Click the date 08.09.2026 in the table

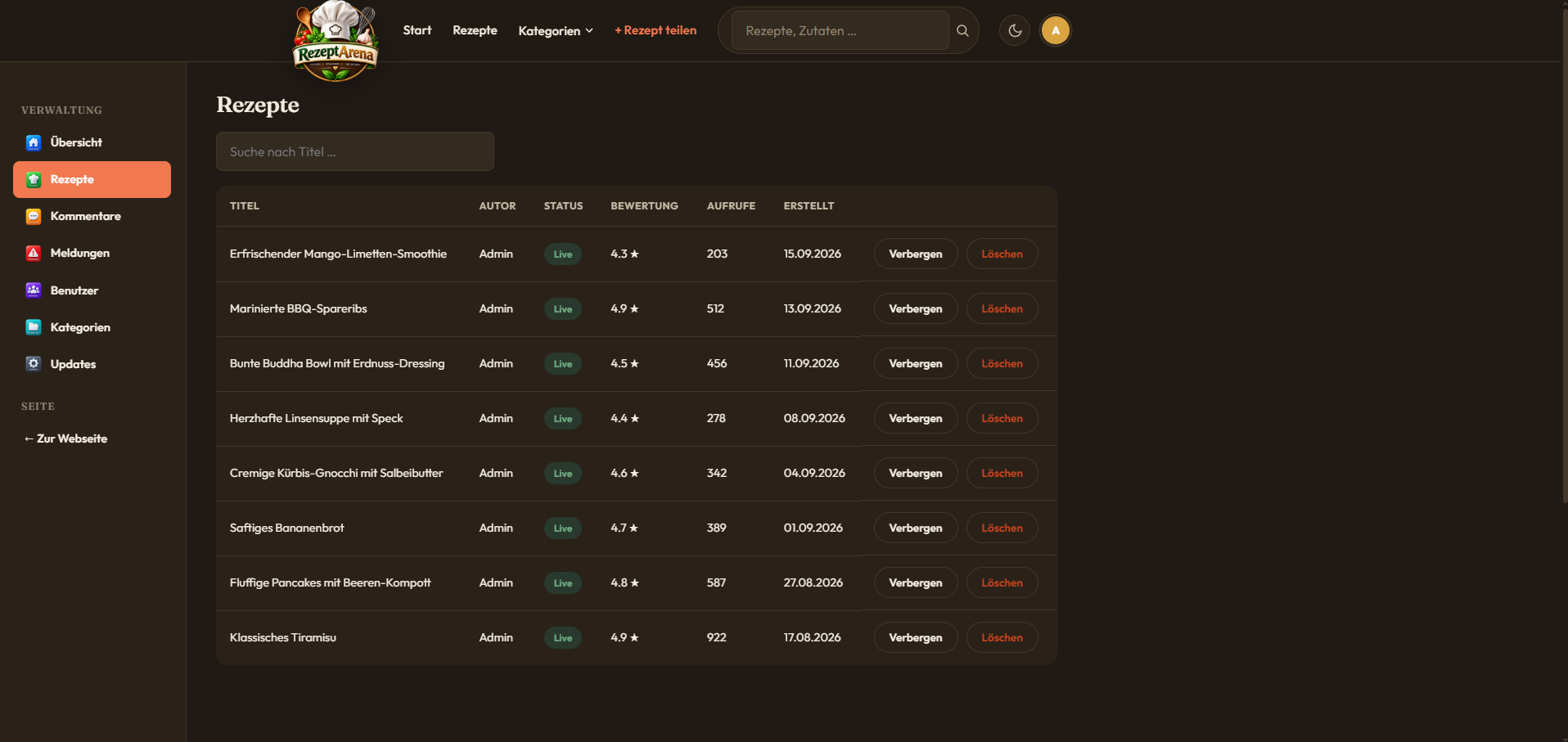point(814,418)
